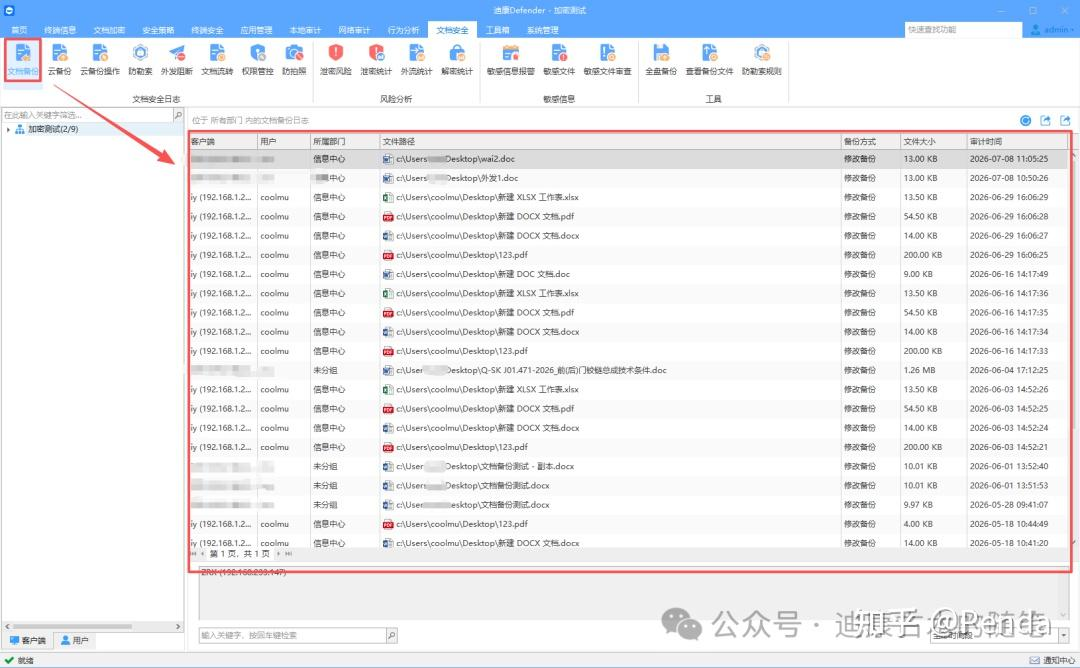Open the 外流统计 analysis

click(x=417, y=60)
